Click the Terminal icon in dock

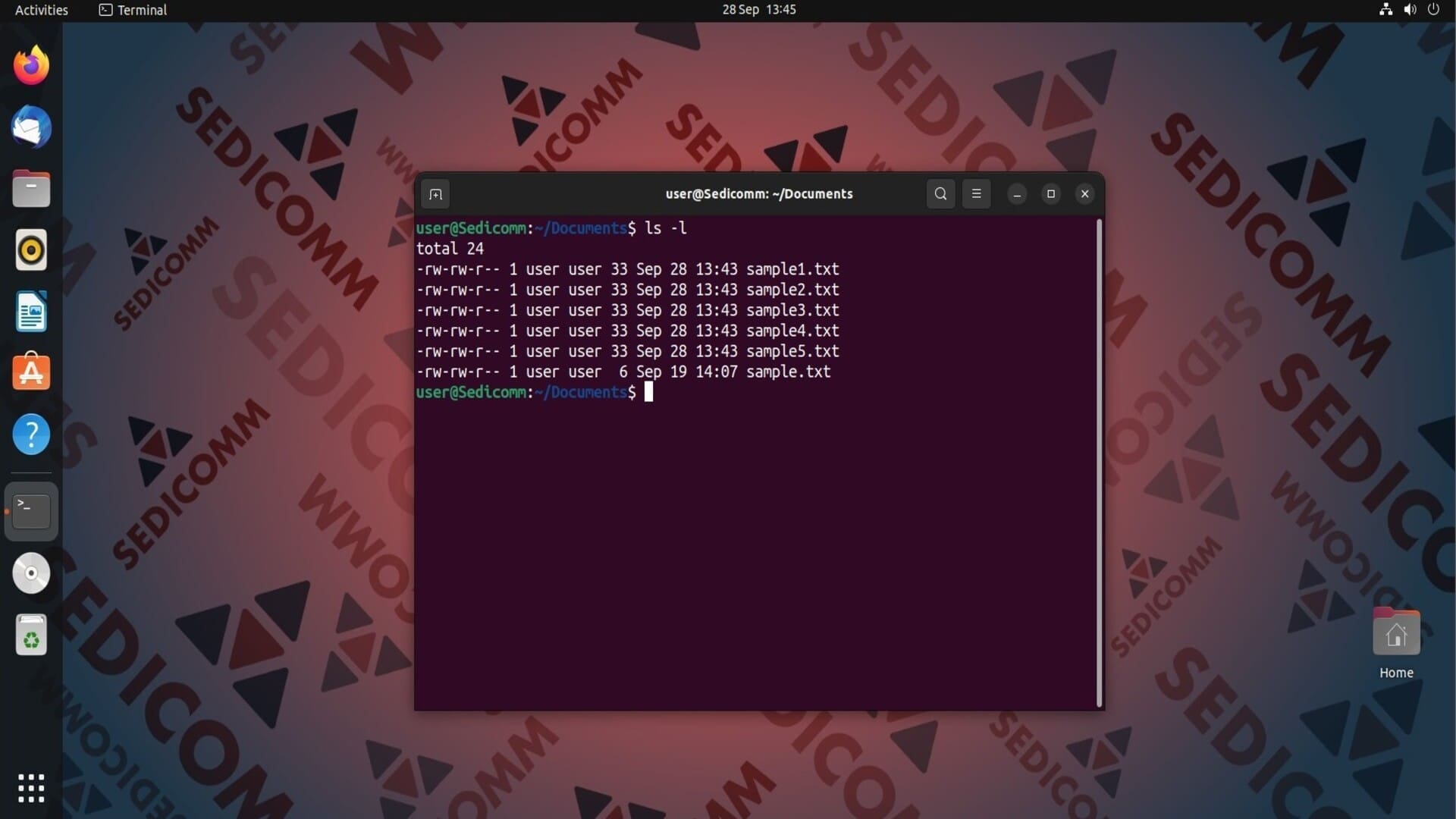coord(31,511)
